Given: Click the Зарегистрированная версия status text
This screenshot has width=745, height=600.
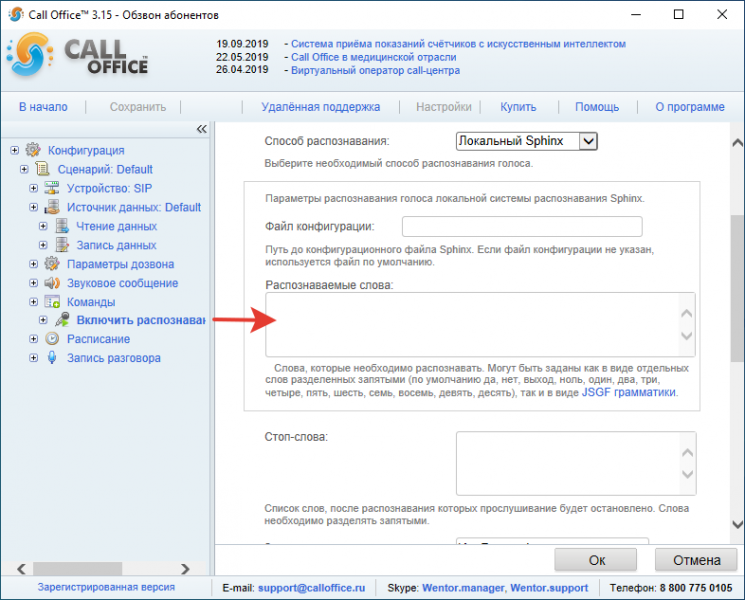Looking at the screenshot, I should pos(106,587).
